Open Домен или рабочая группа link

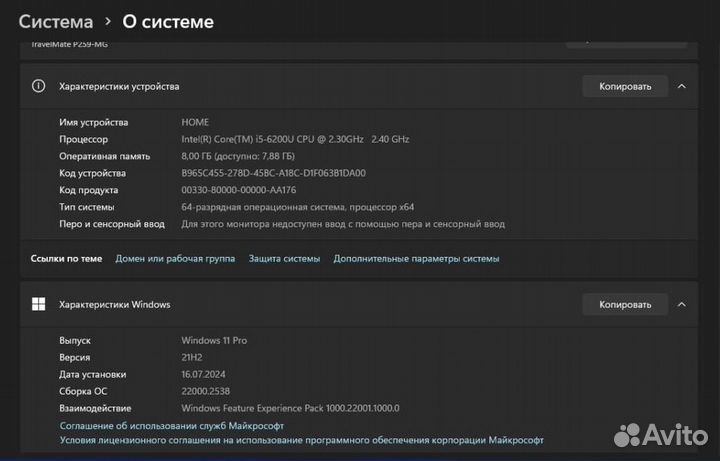(x=175, y=259)
